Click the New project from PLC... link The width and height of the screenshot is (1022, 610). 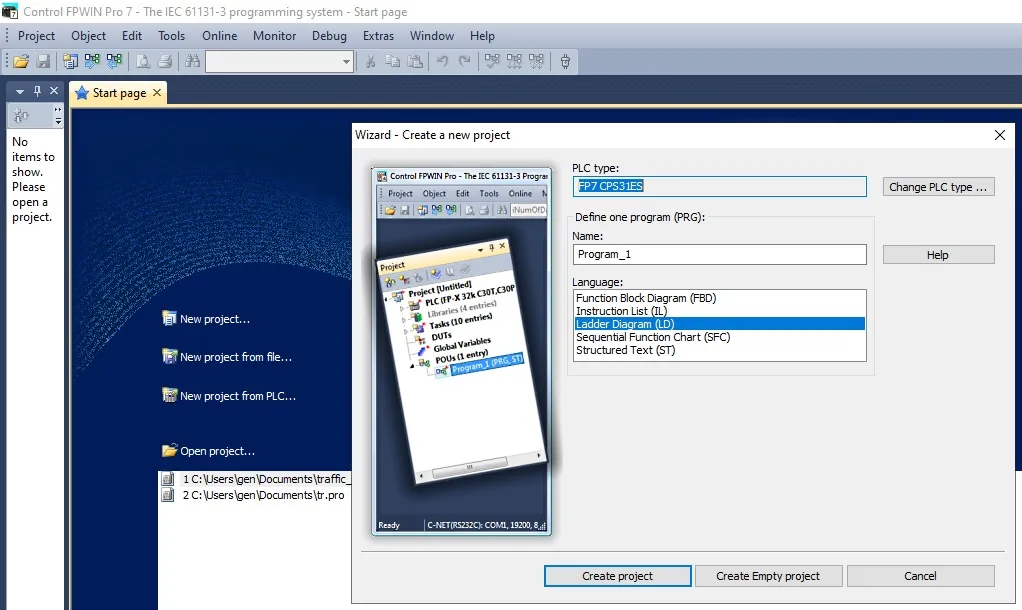229,396
